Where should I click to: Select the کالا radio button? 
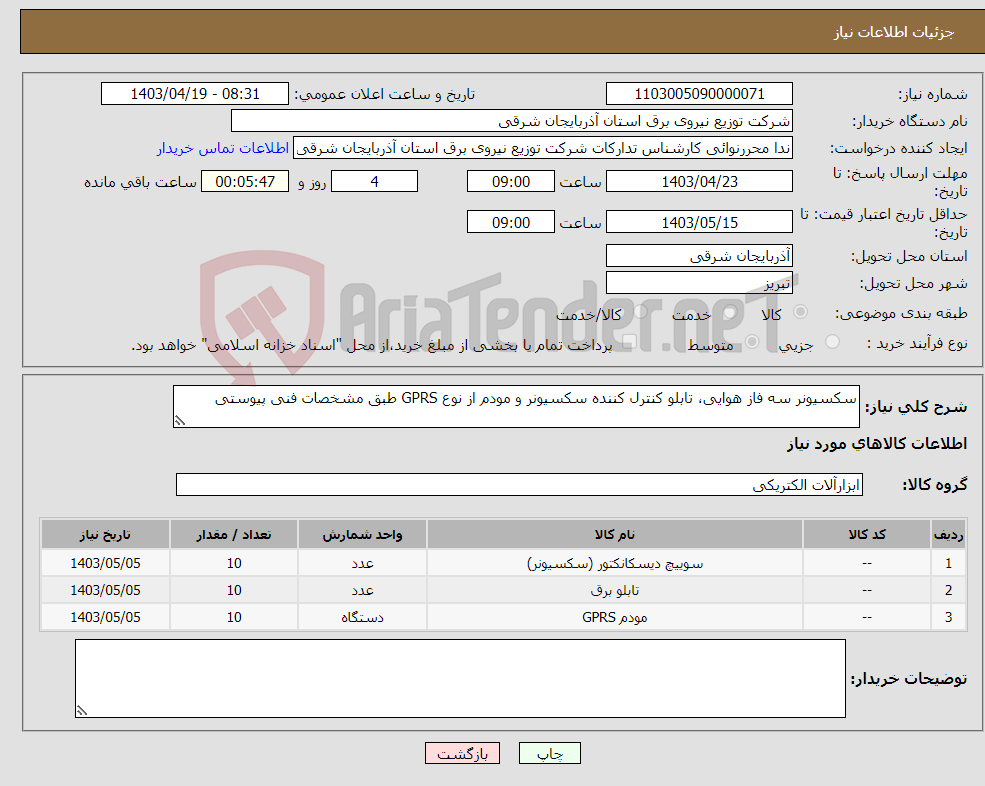tap(800, 312)
